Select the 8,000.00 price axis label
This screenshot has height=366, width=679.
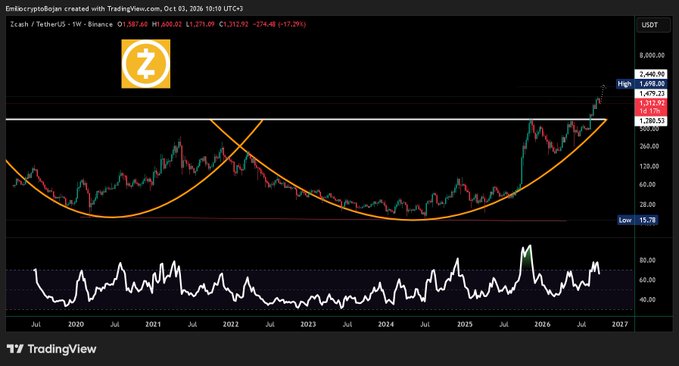coord(652,55)
